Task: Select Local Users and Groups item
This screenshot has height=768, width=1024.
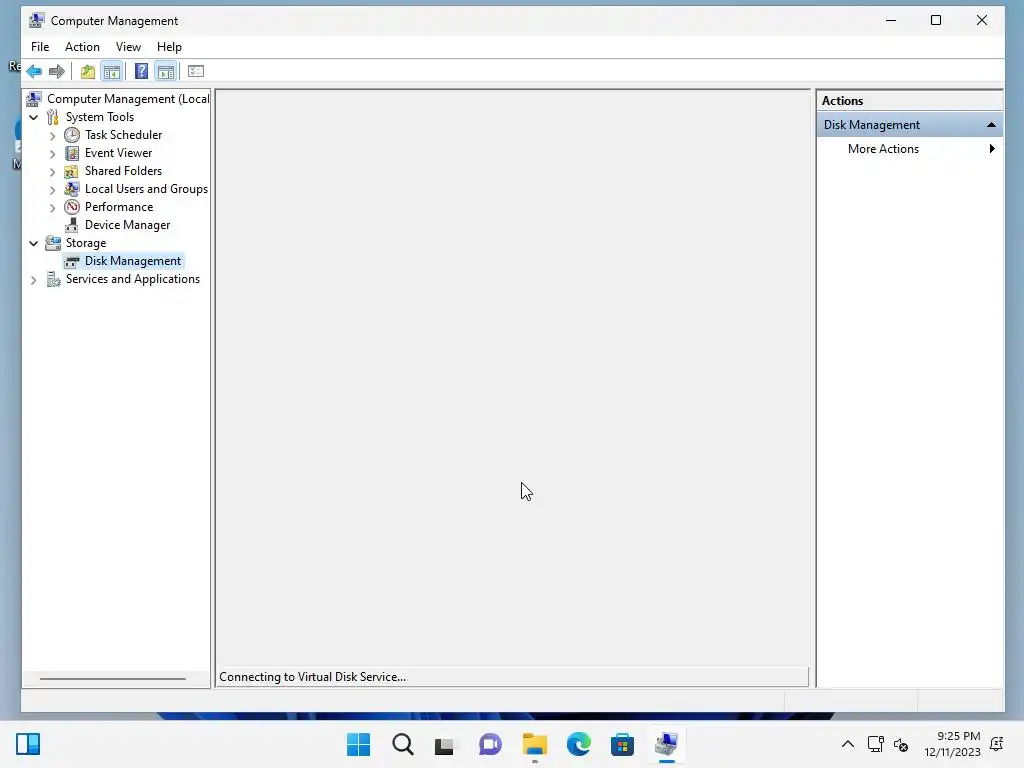Action: [146, 189]
